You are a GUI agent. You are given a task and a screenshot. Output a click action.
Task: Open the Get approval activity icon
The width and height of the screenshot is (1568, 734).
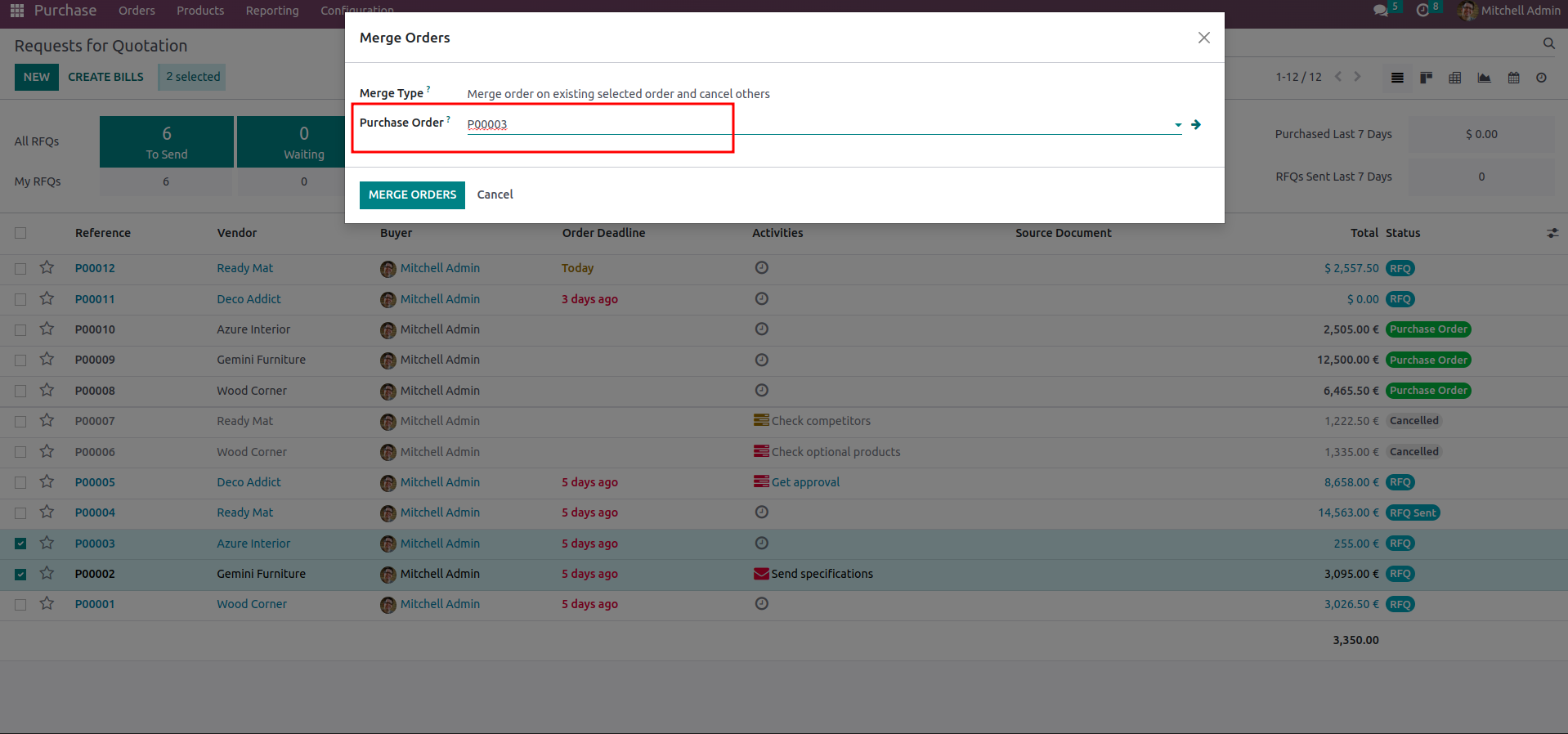(761, 481)
